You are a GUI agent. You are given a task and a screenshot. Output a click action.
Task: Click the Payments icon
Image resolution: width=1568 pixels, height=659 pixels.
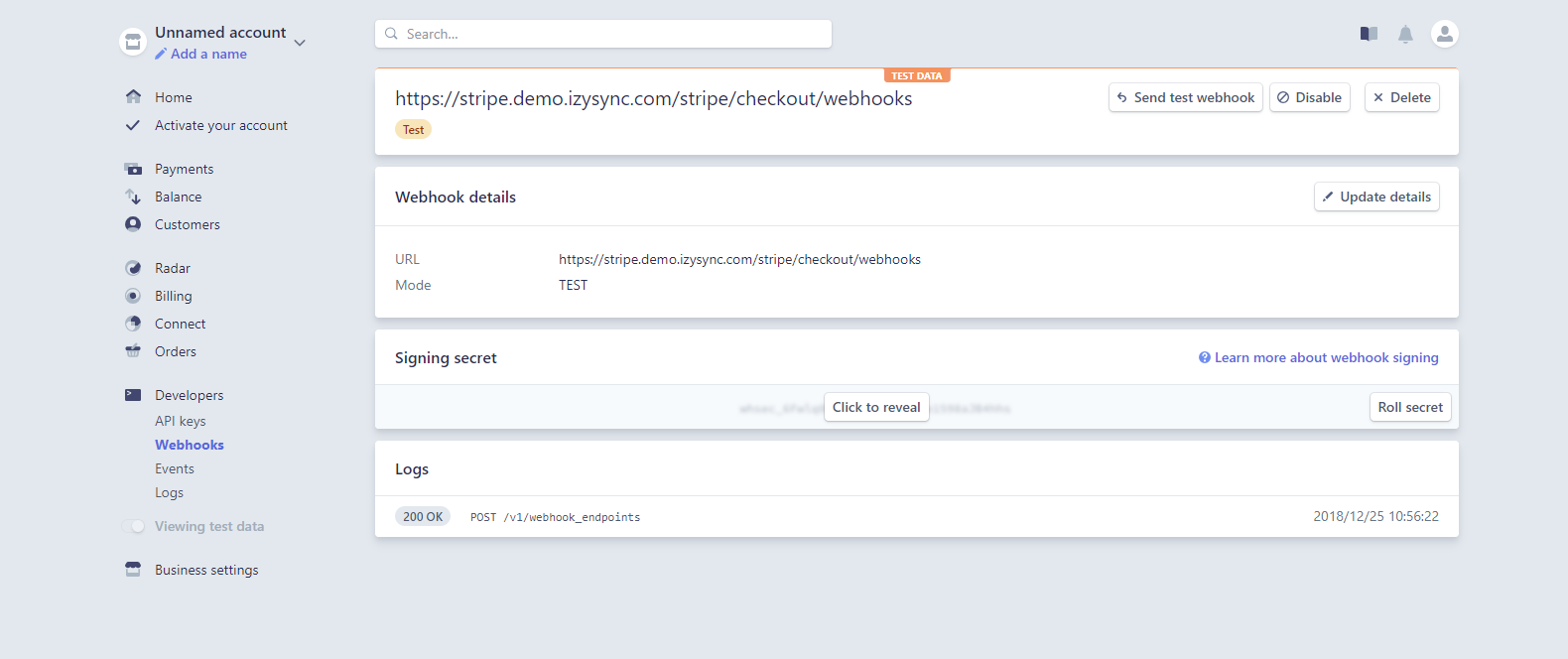(x=133, y=169)
